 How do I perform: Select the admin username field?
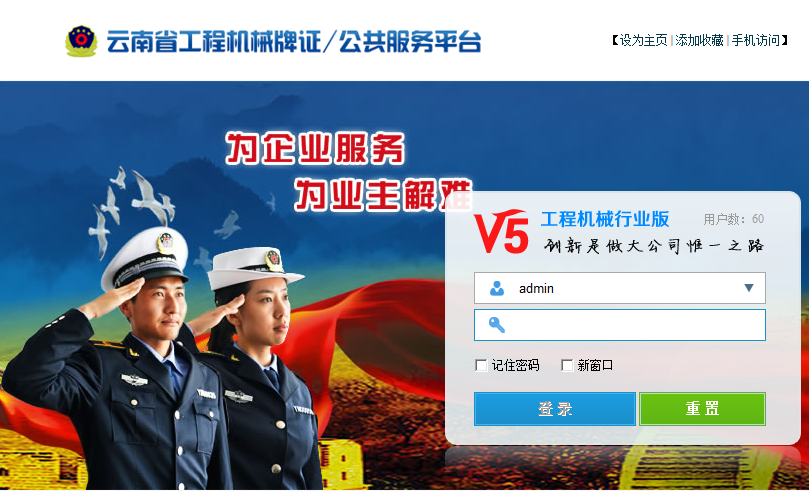[x=620, y=288]
